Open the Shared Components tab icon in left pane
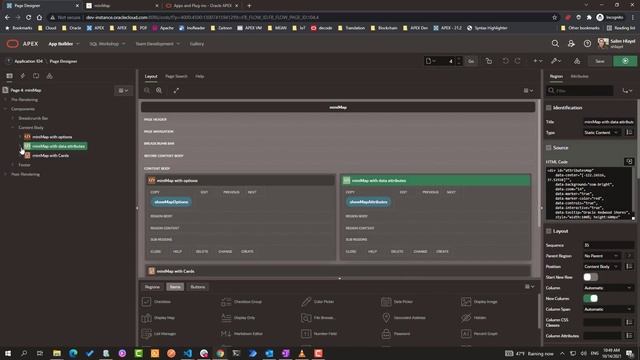Viewport: 640px width, 360px height. tap(49, 76)
